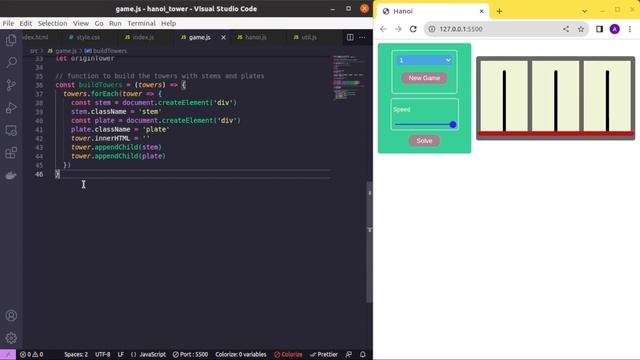Close the game.js tab

(x=223, y=37)
